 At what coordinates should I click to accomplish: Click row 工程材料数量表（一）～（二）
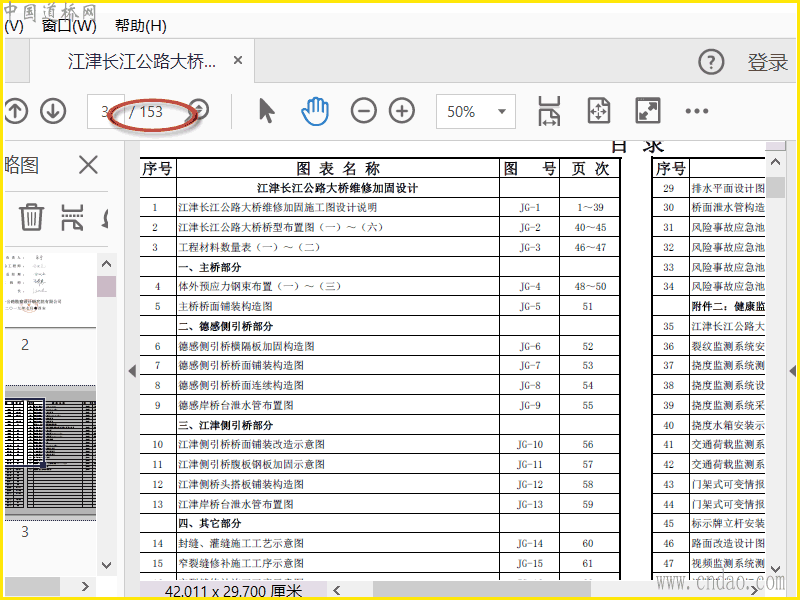click(380, 247)
